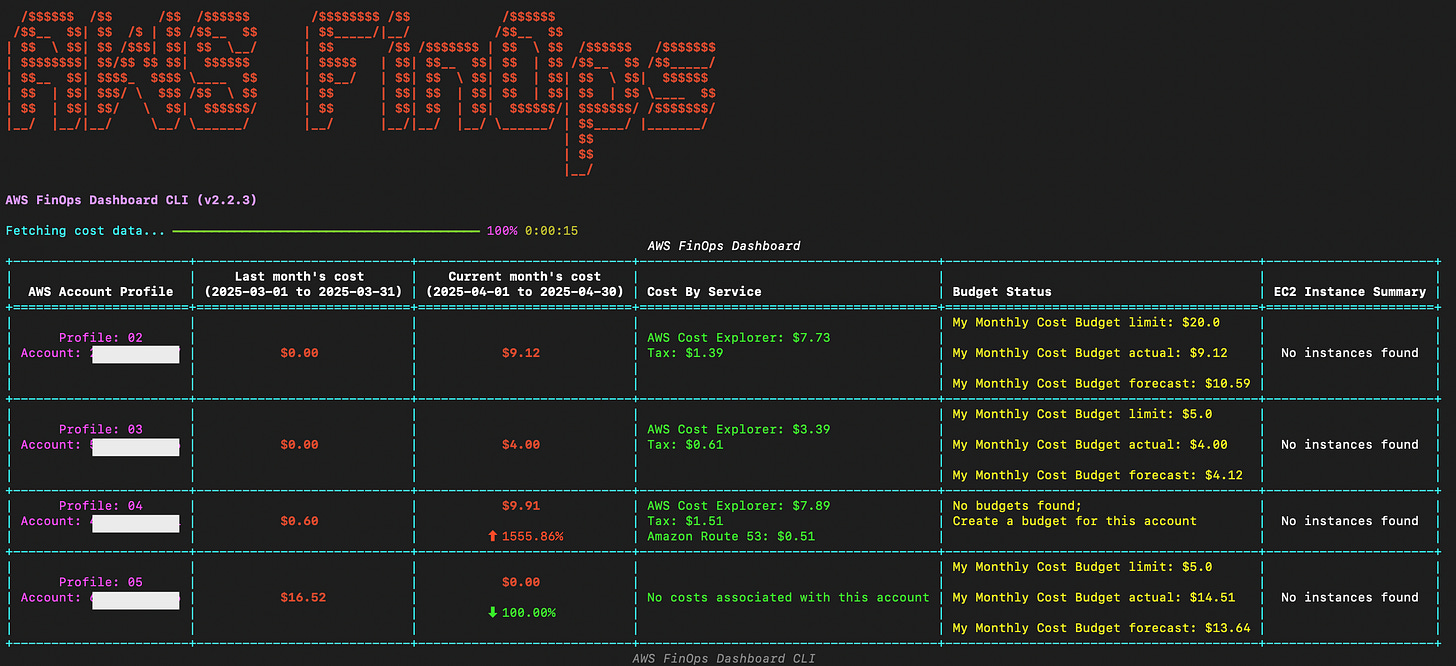This screenshot has width=1456, height=666.
Task: Select the 100% completion indicator
Action: point(501,230)
